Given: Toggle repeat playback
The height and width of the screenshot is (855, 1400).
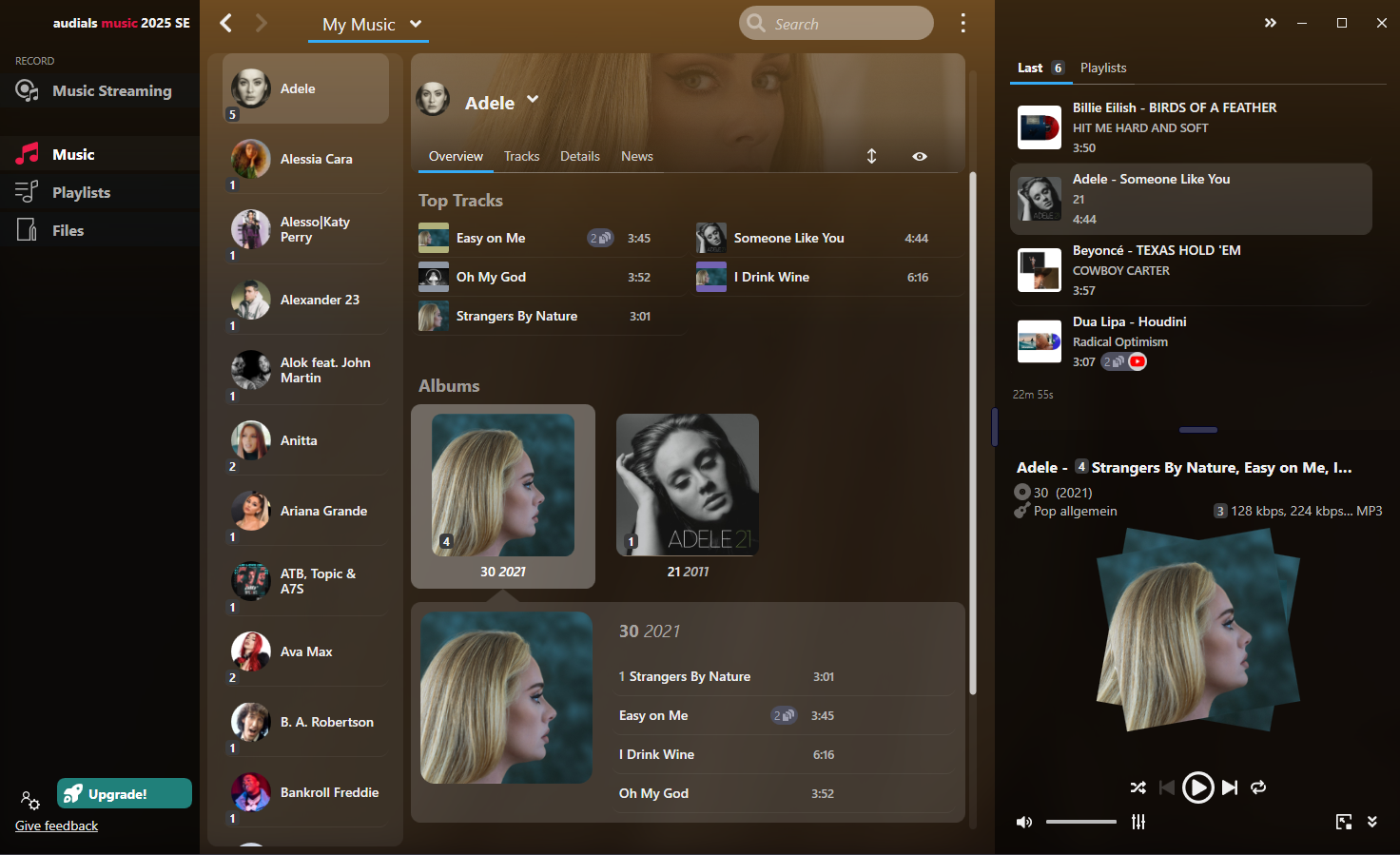Looking at the screenshot, I should (x=1258, y=787).
